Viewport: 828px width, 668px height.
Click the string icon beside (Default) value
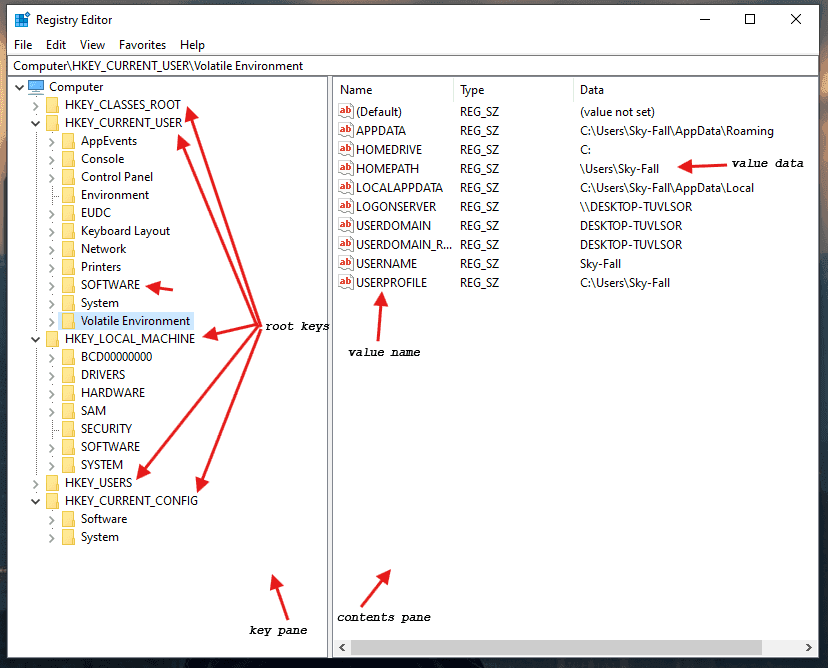point(345,111)
